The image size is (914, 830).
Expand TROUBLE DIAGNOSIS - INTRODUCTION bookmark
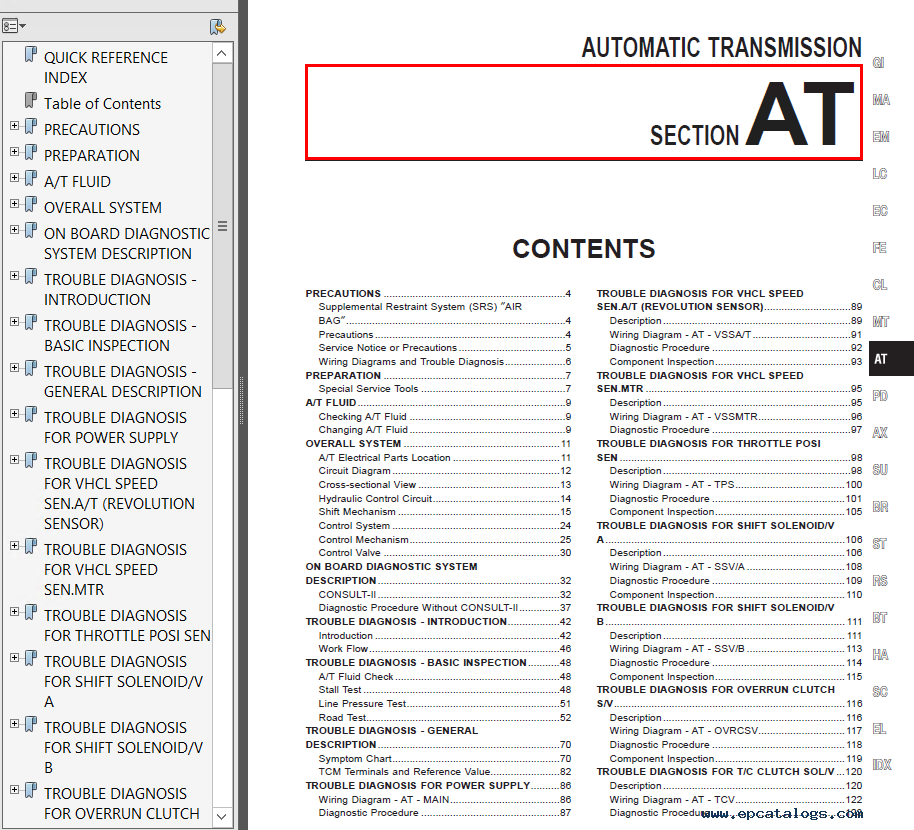click(x=15, y=276)
